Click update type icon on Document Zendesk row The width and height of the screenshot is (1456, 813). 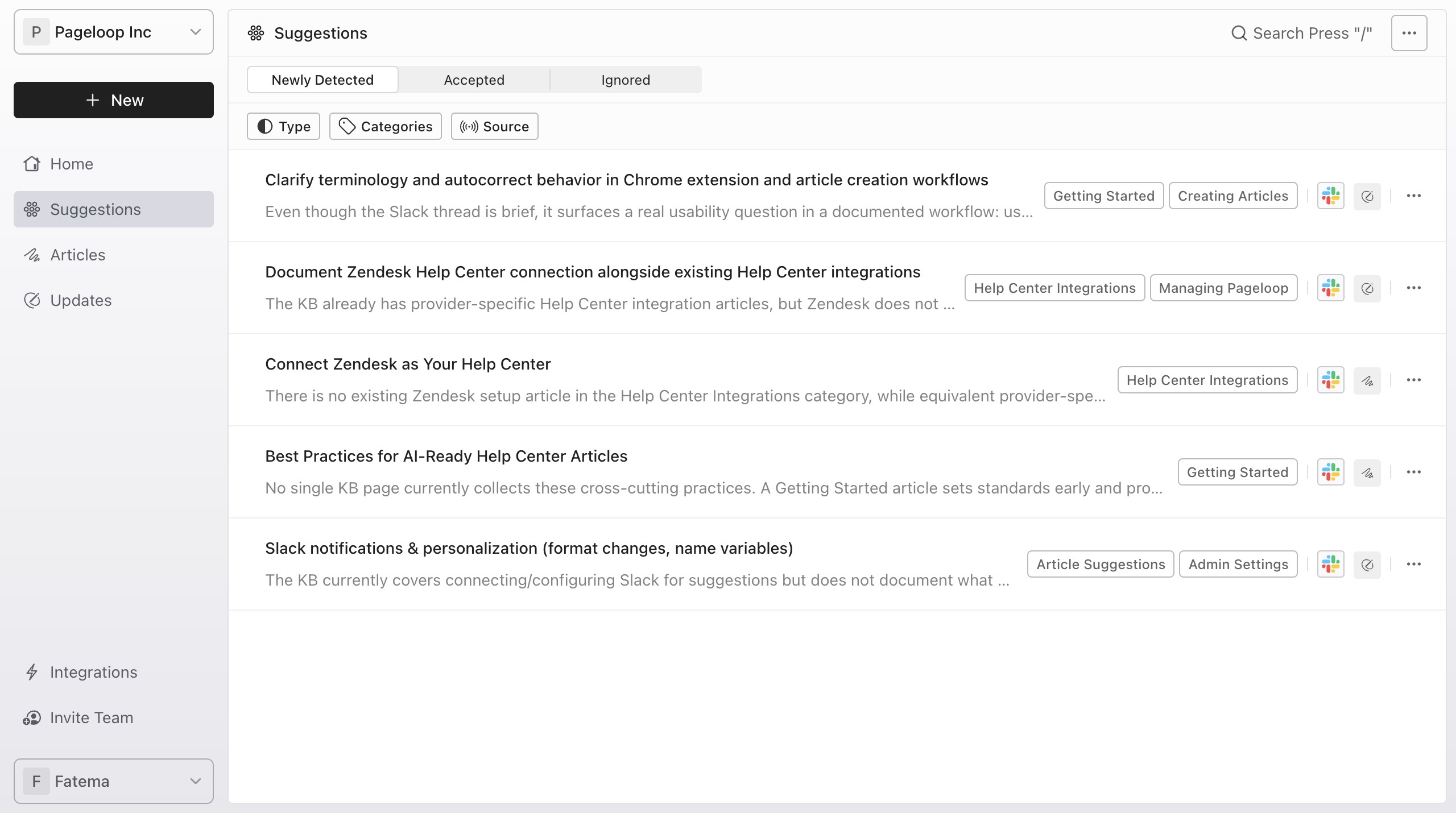tap(1367, 288)
